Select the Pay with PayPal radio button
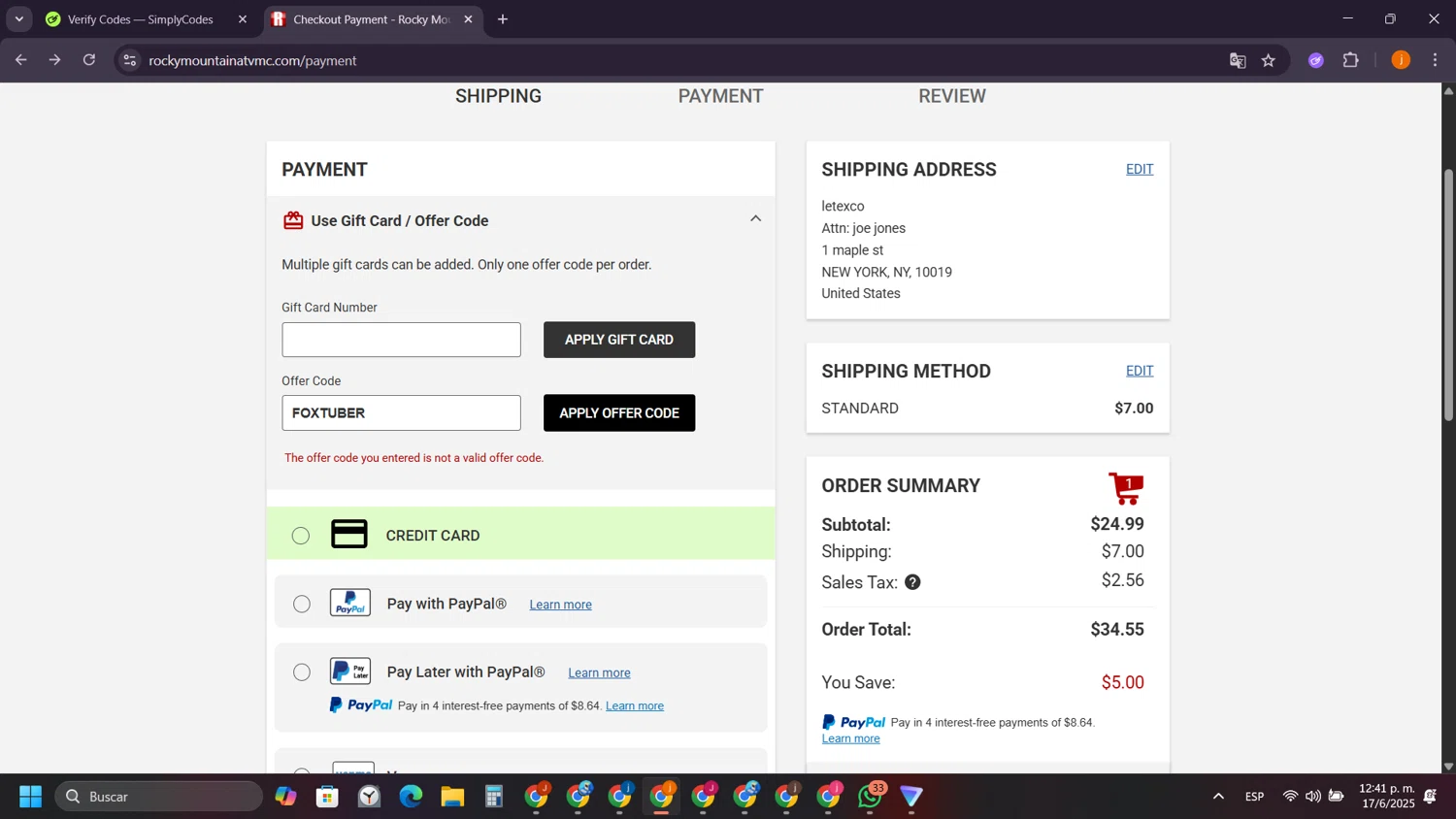This screenshot has width=1456, height=819. tap(302, 605)
